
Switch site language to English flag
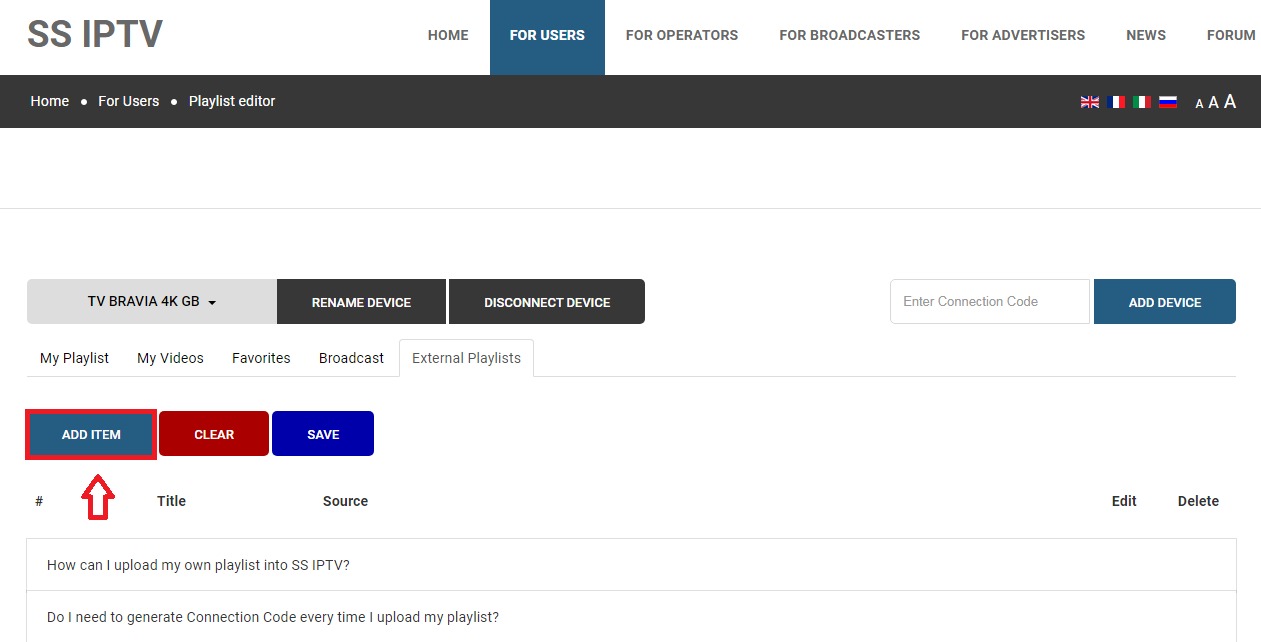(1089, 101)
